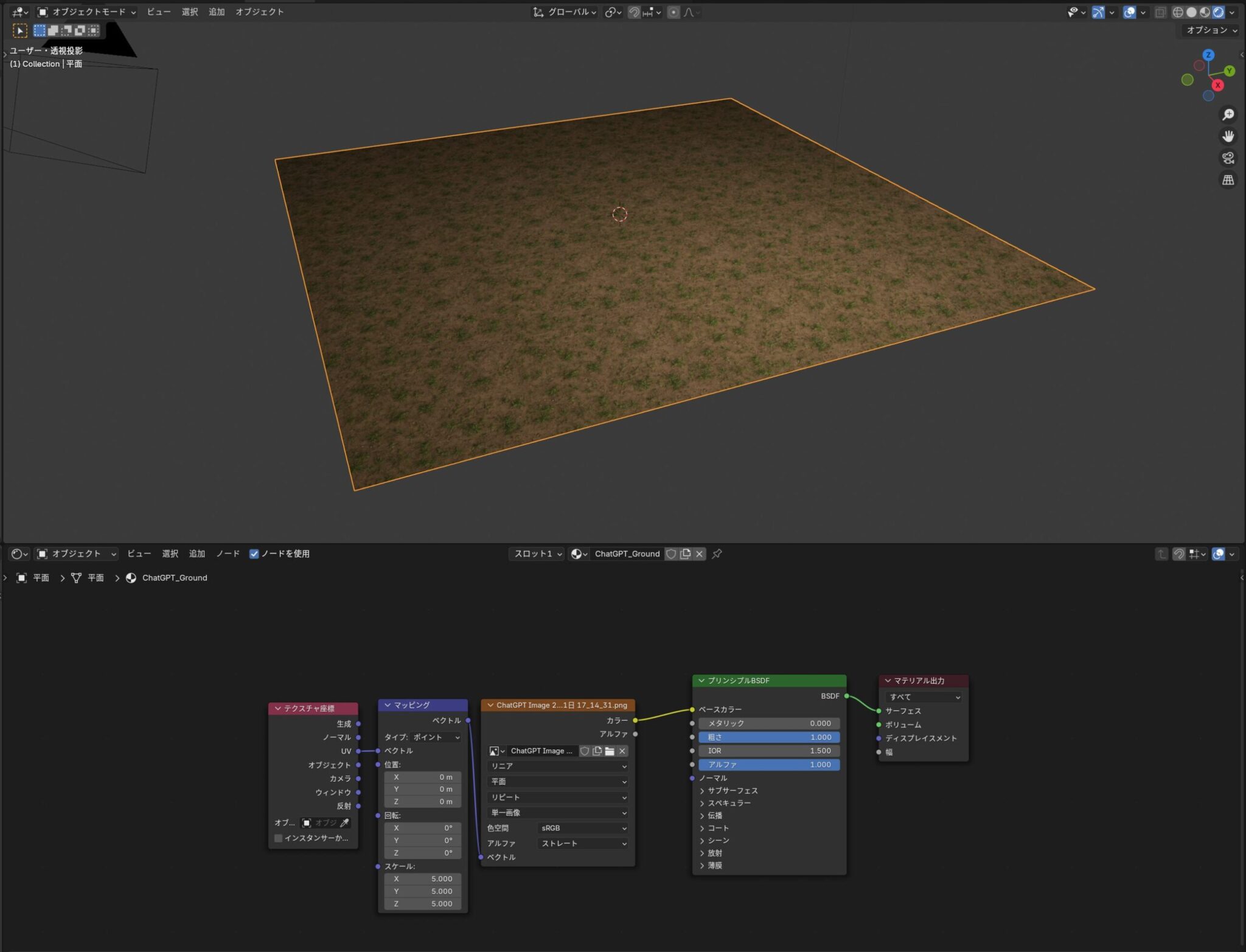Open the スロット1 material slot dropdown
This screenshot has height=952, width=1246.
pyautogui.click(x=535, y=554)
